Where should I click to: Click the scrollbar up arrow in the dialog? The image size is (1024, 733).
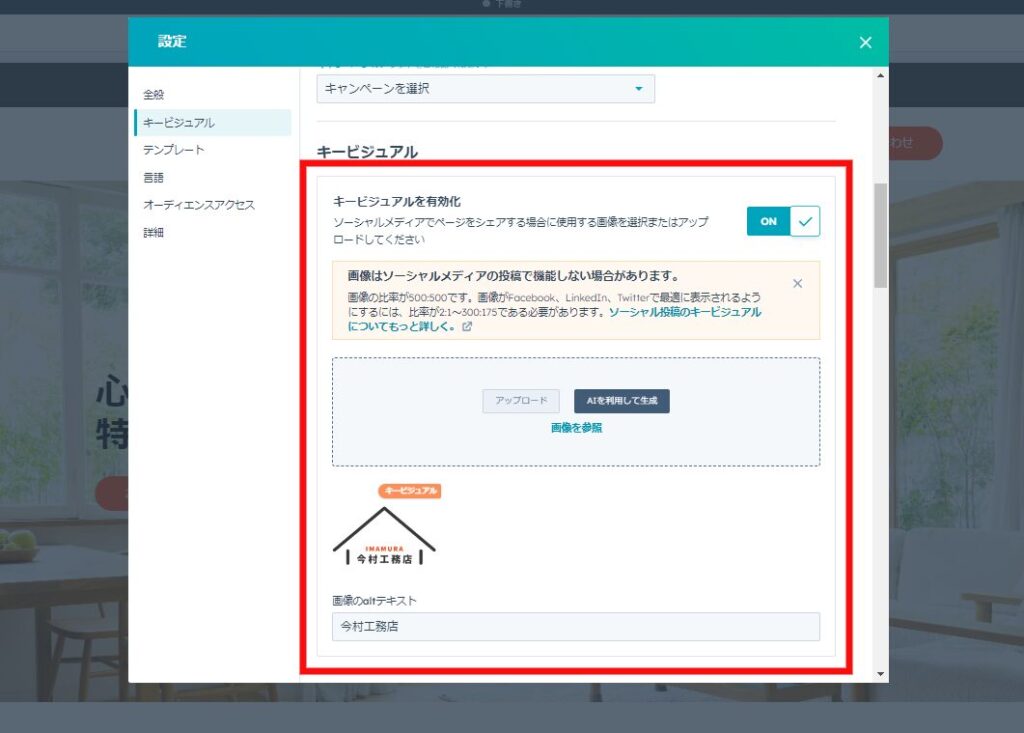(880, 75)
